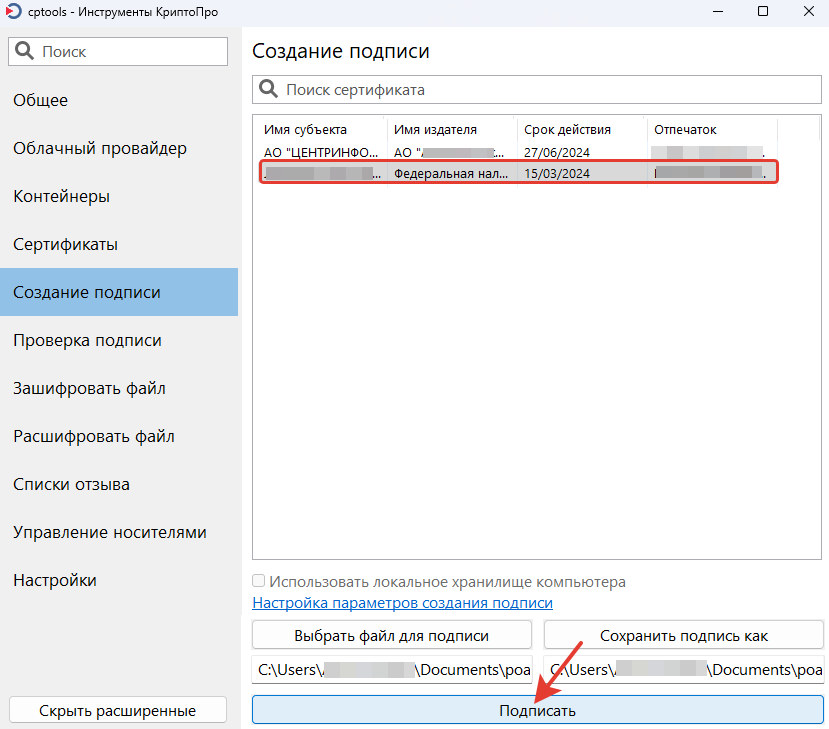Click the 27/06/2024 expiry date cell
The height and width of the screenshot is (729, 829).
(557, 152)
